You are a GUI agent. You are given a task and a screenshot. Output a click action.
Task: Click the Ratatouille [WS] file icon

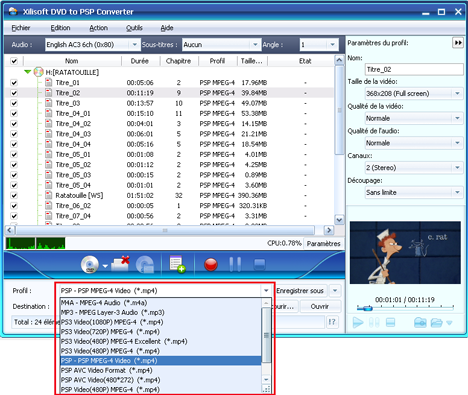[x=49, y=195]
